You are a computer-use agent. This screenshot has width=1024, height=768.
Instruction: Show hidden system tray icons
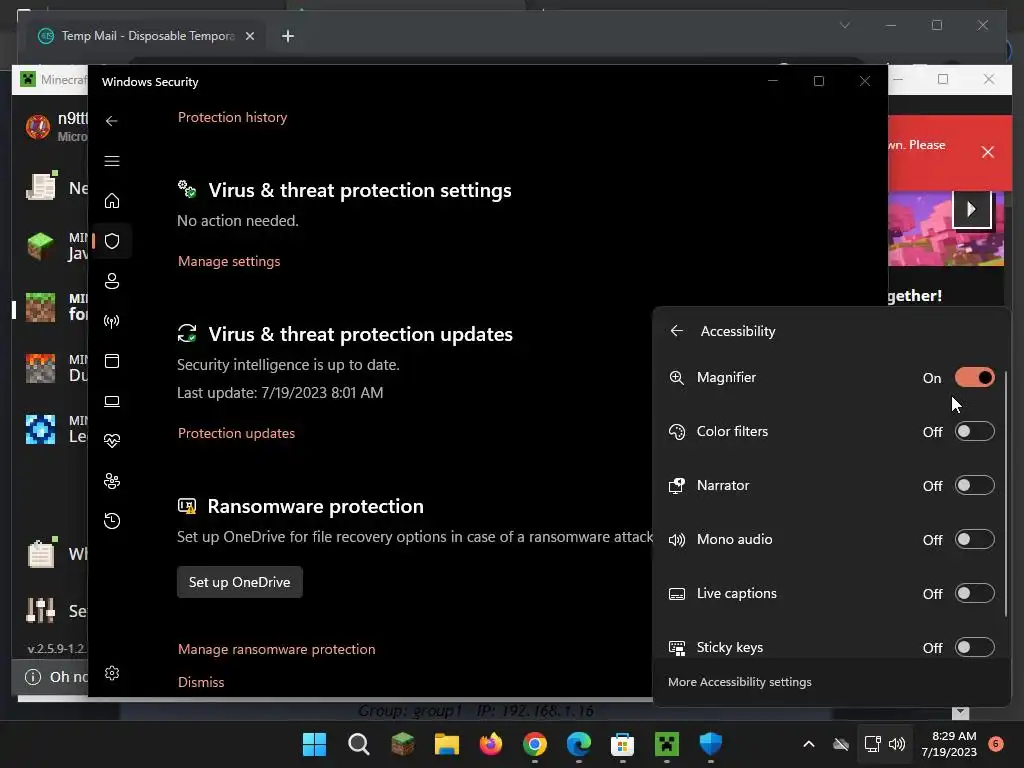tap(808, 744)
